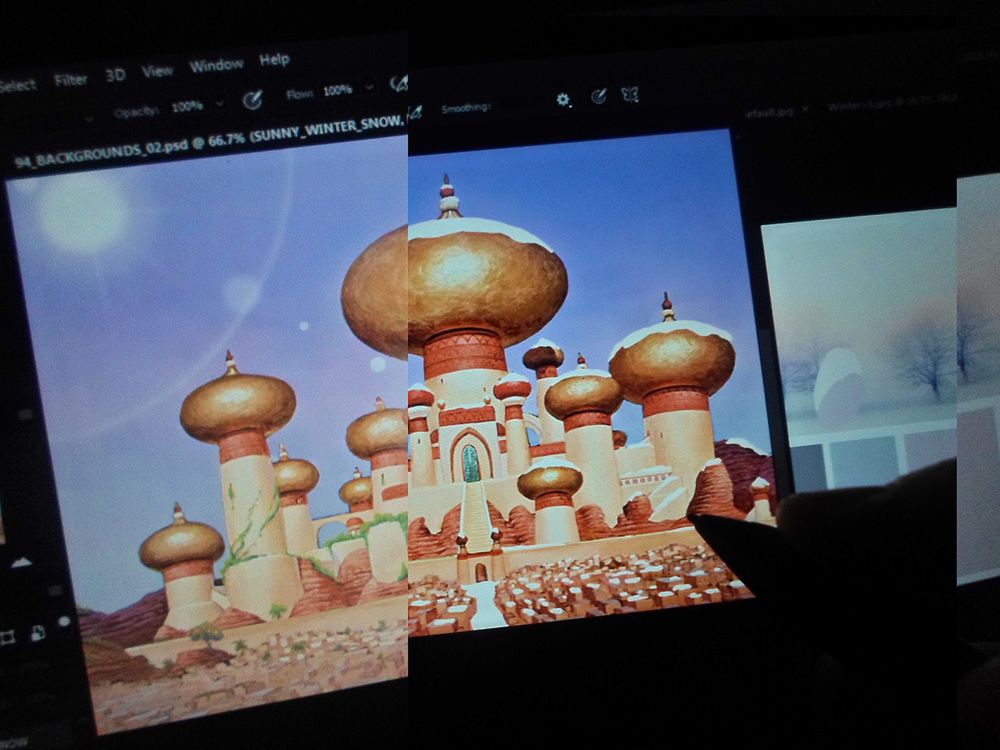Click the Flow 100% value field

[337, 91]
